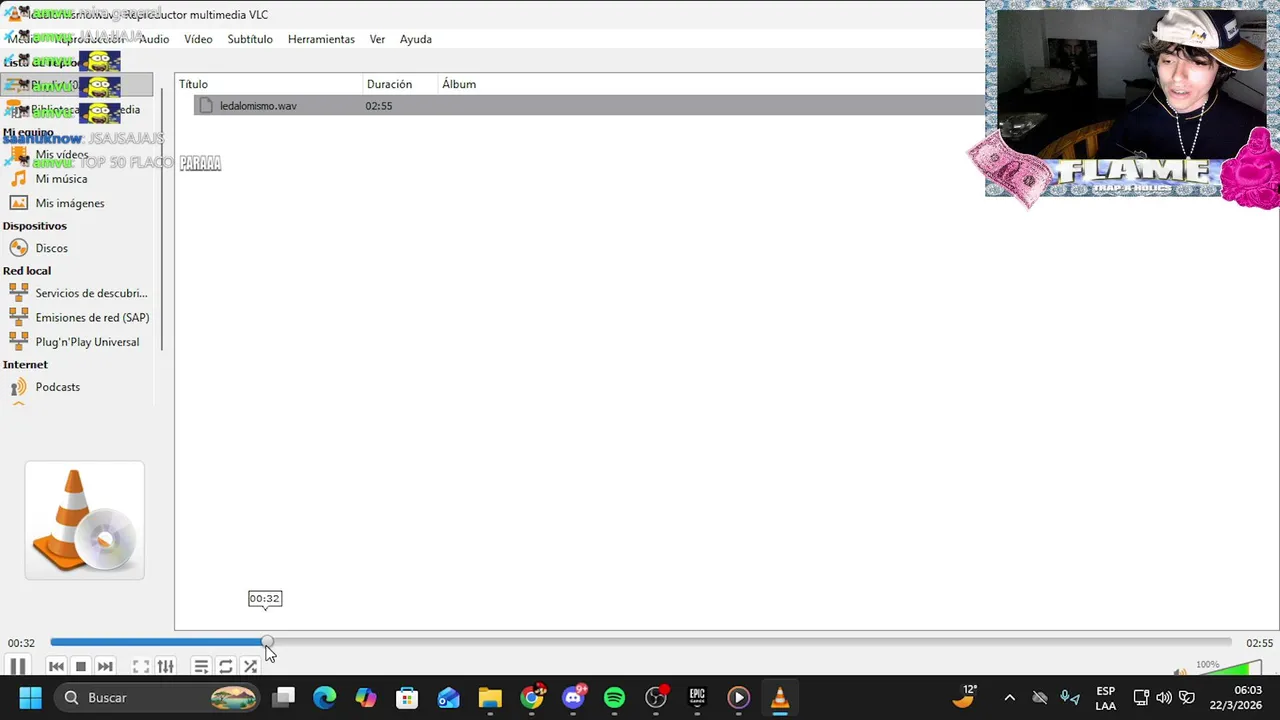Open Task View from taskbar
Image resolution: width=1280 pixels, height=720 pixels.
[284, 698]
